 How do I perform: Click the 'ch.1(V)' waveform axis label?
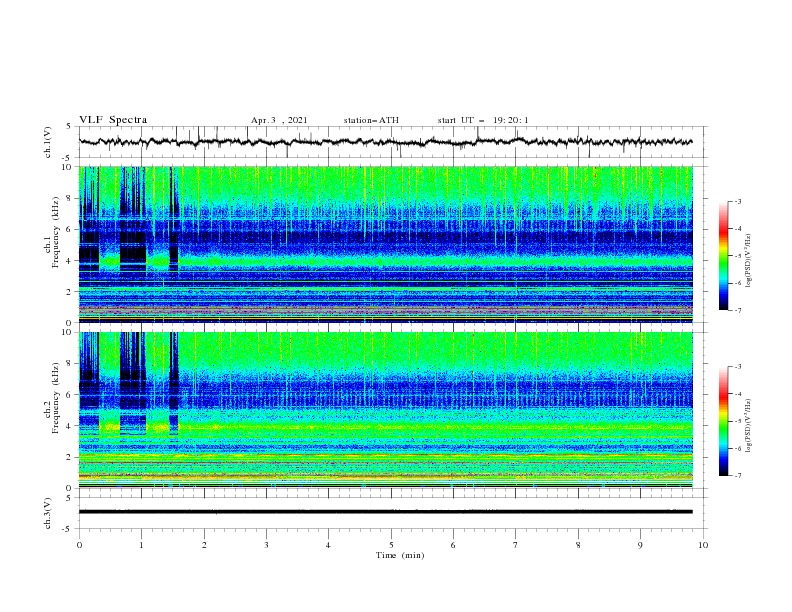point(48,142)
